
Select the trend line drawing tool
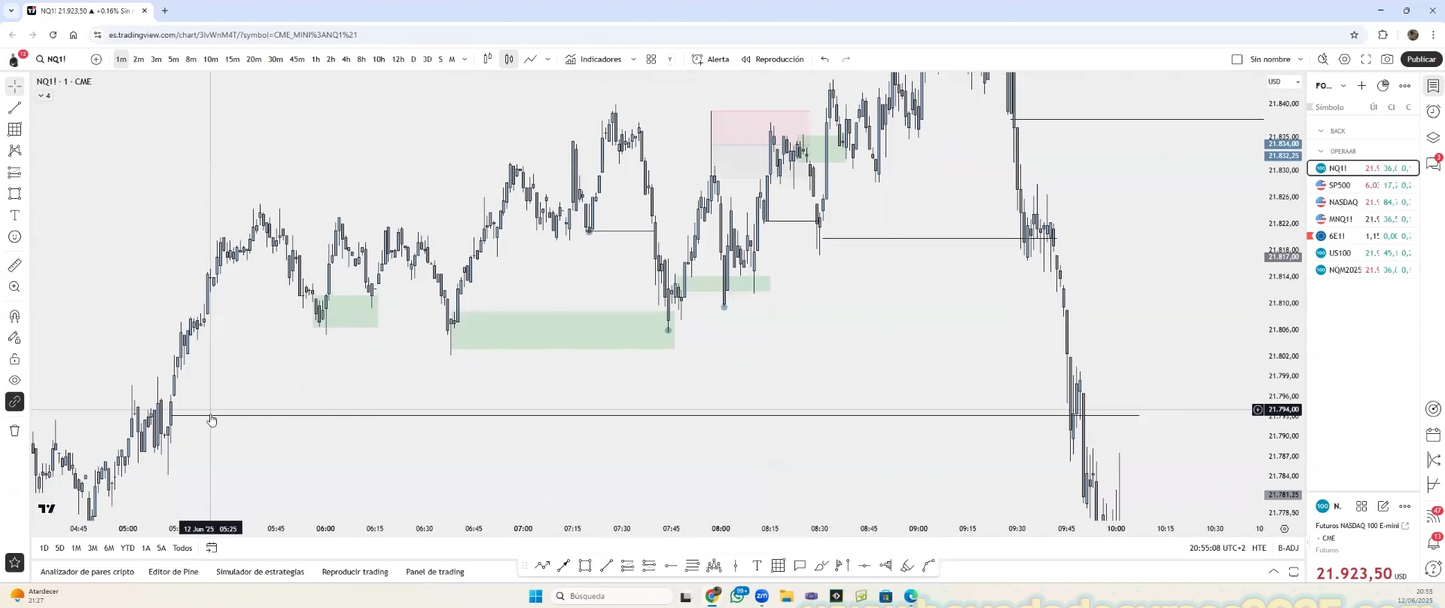click(x=14, y=109)
